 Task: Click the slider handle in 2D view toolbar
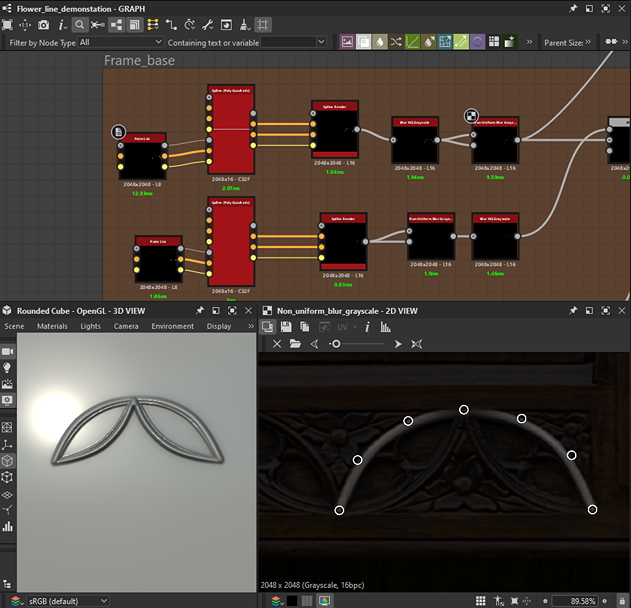(336, 344)
